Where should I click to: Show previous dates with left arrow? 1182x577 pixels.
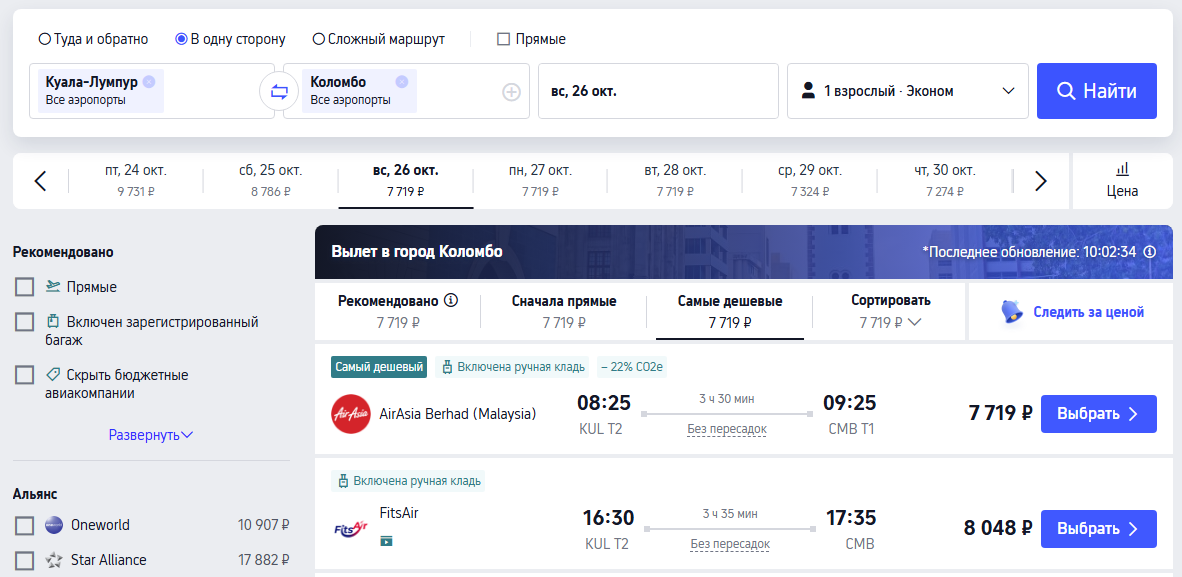click(x=41, y=181)
